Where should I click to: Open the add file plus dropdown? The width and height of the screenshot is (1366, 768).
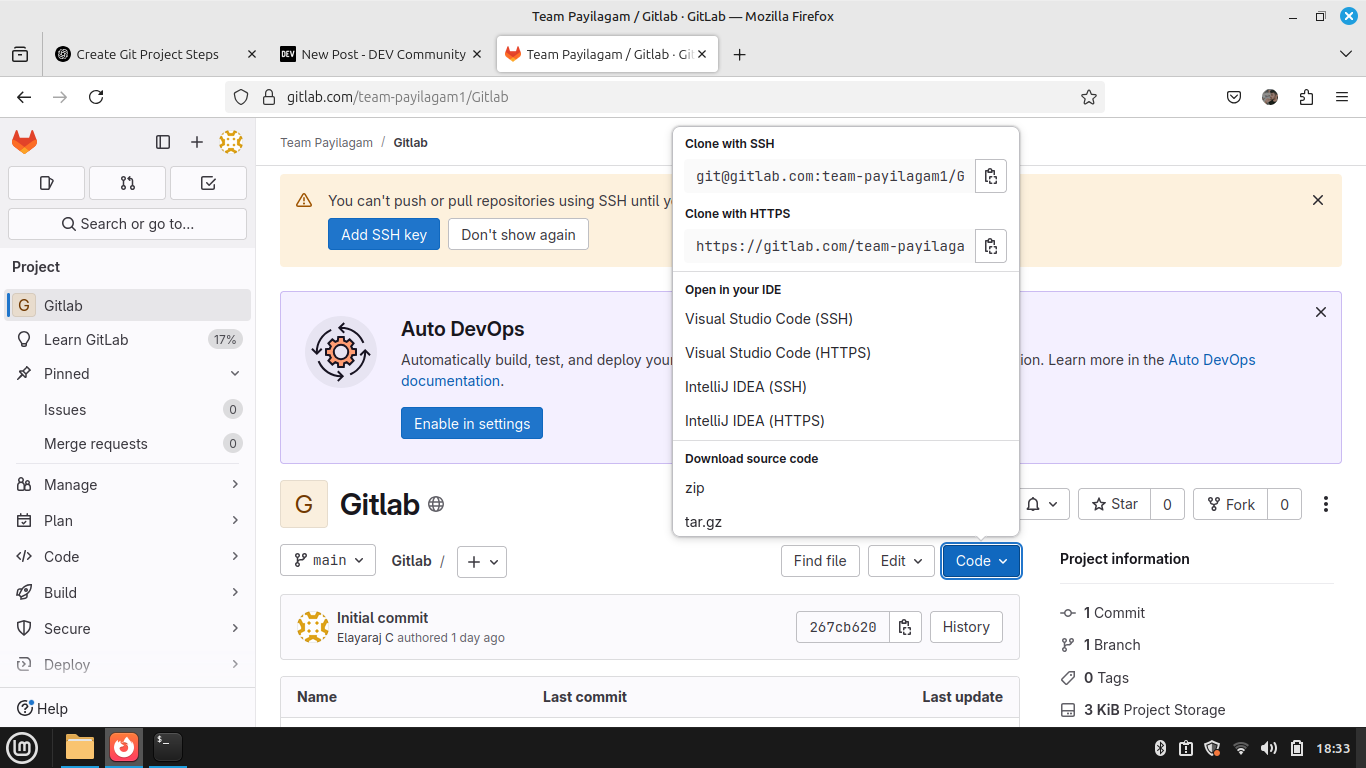coord(482,561)
